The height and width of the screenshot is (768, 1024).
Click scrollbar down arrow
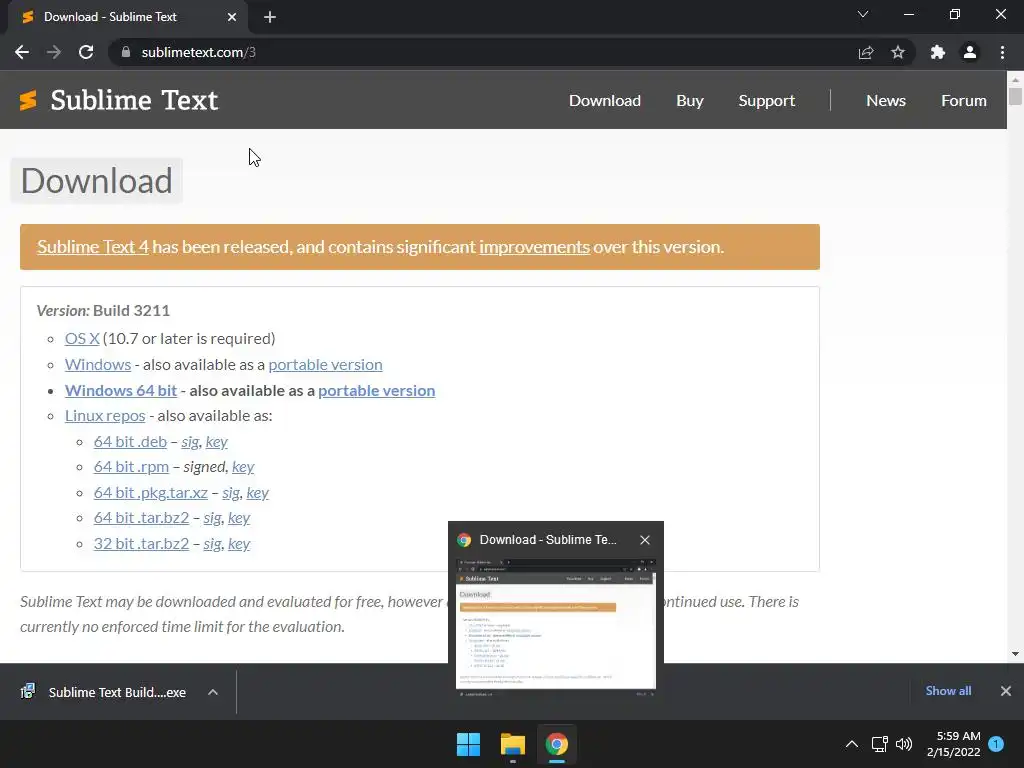click(x=1015, y=654)
